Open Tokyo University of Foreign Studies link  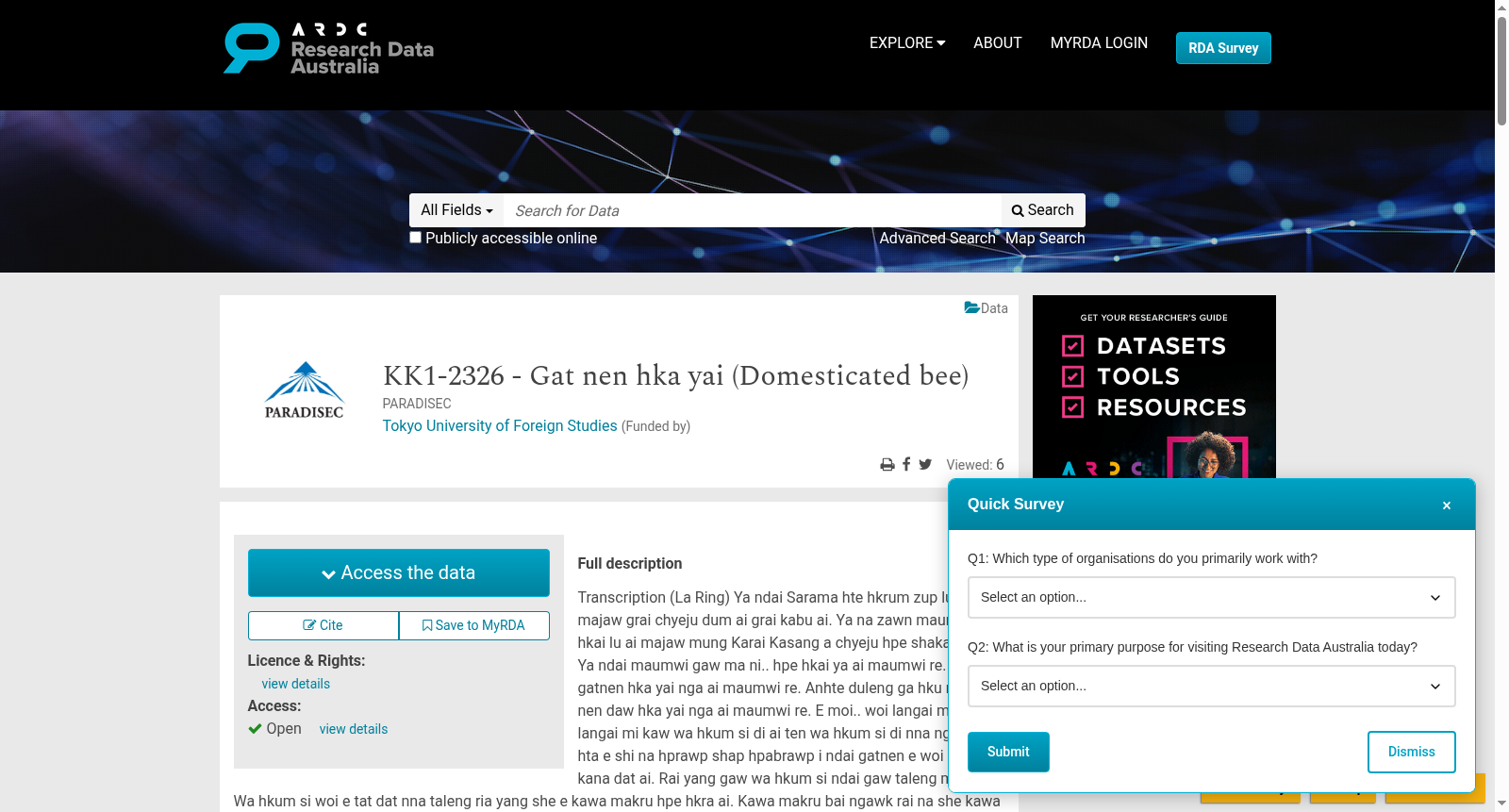(500, 425)
